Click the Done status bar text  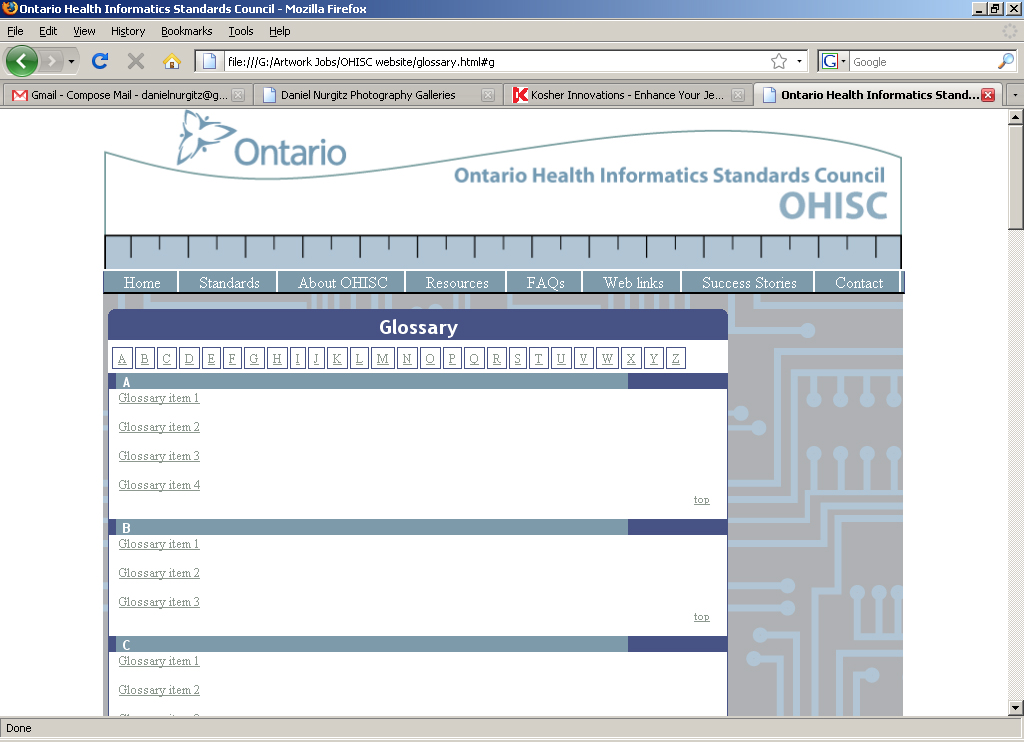[19, 728]
